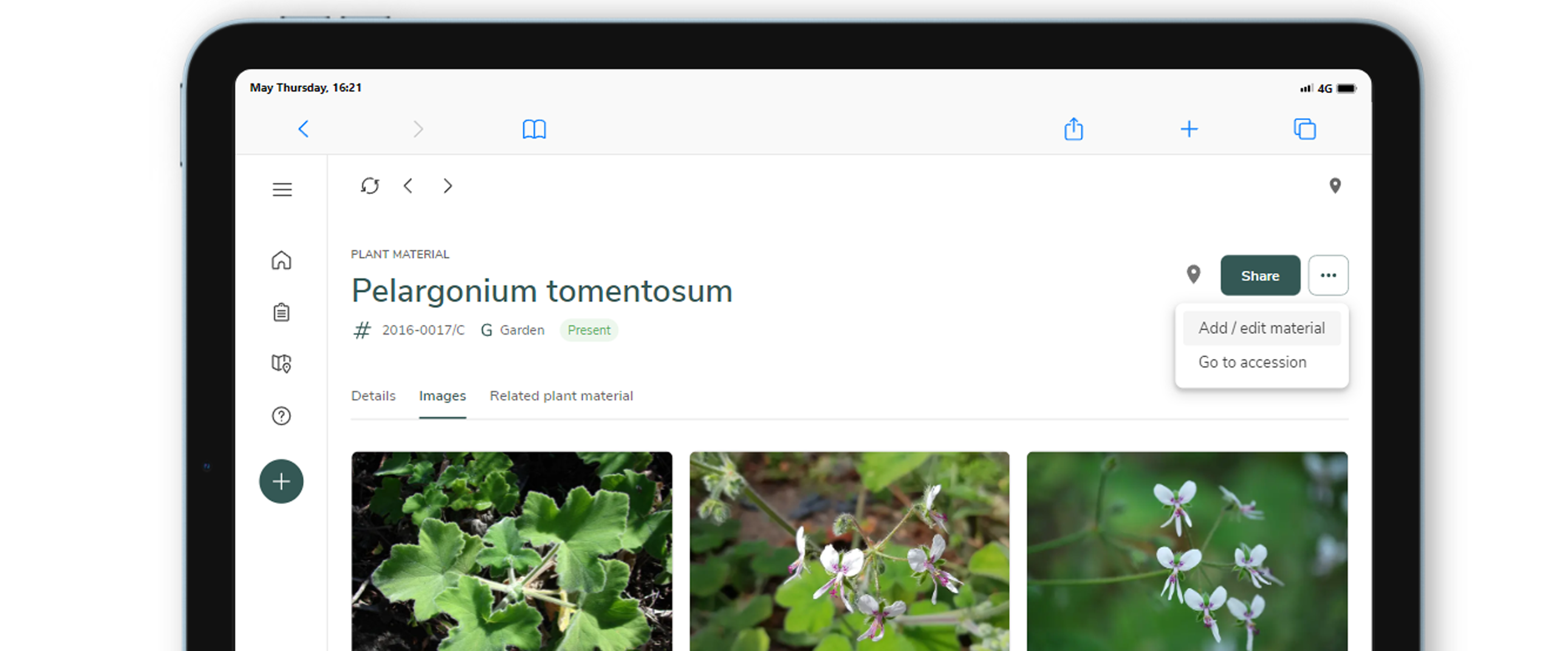Go to previous record arrow
Image resolution: width=1568 pixels, height=651 pixels.
click(408, 186)
